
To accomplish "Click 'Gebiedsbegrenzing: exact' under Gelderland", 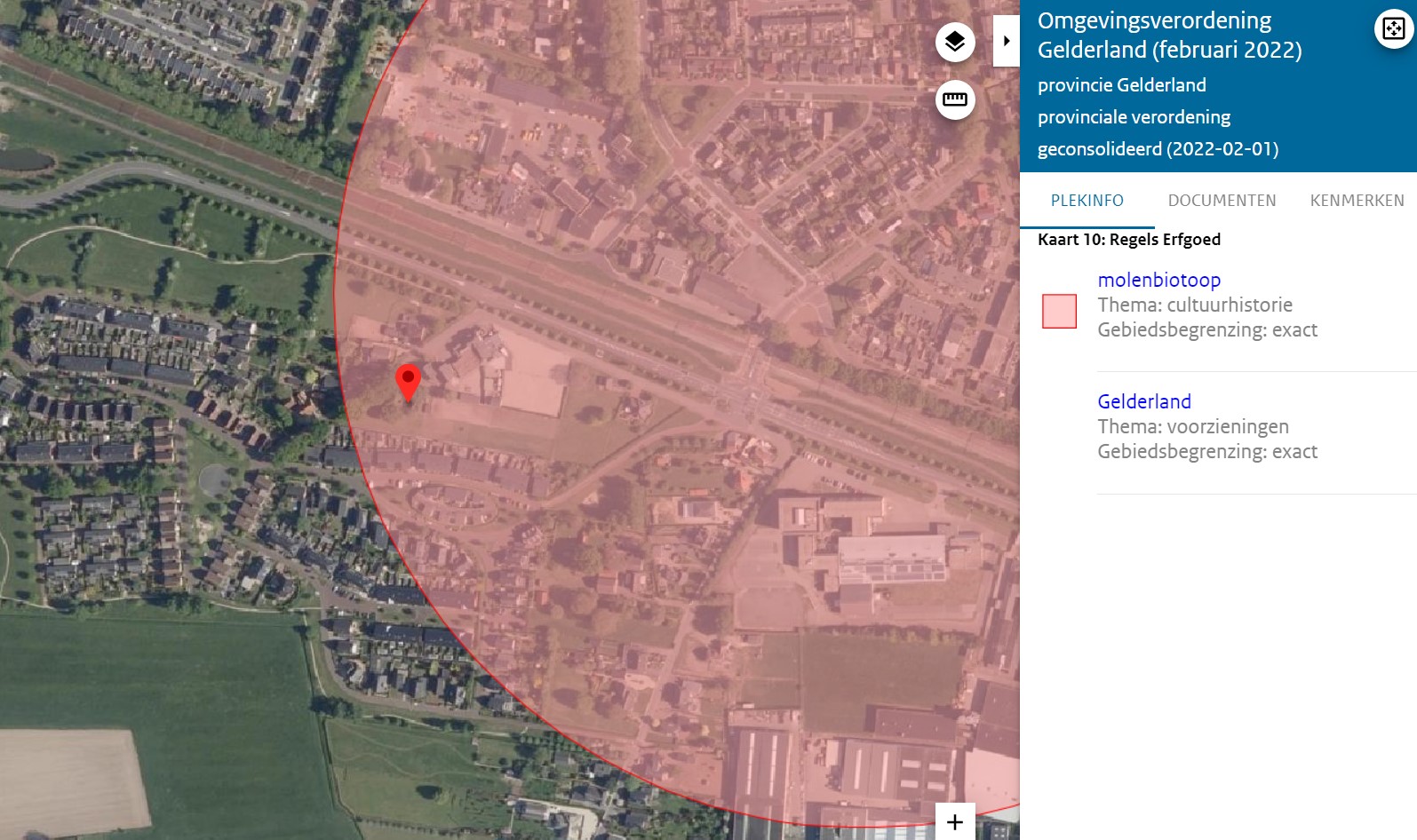I will 1207,452.
